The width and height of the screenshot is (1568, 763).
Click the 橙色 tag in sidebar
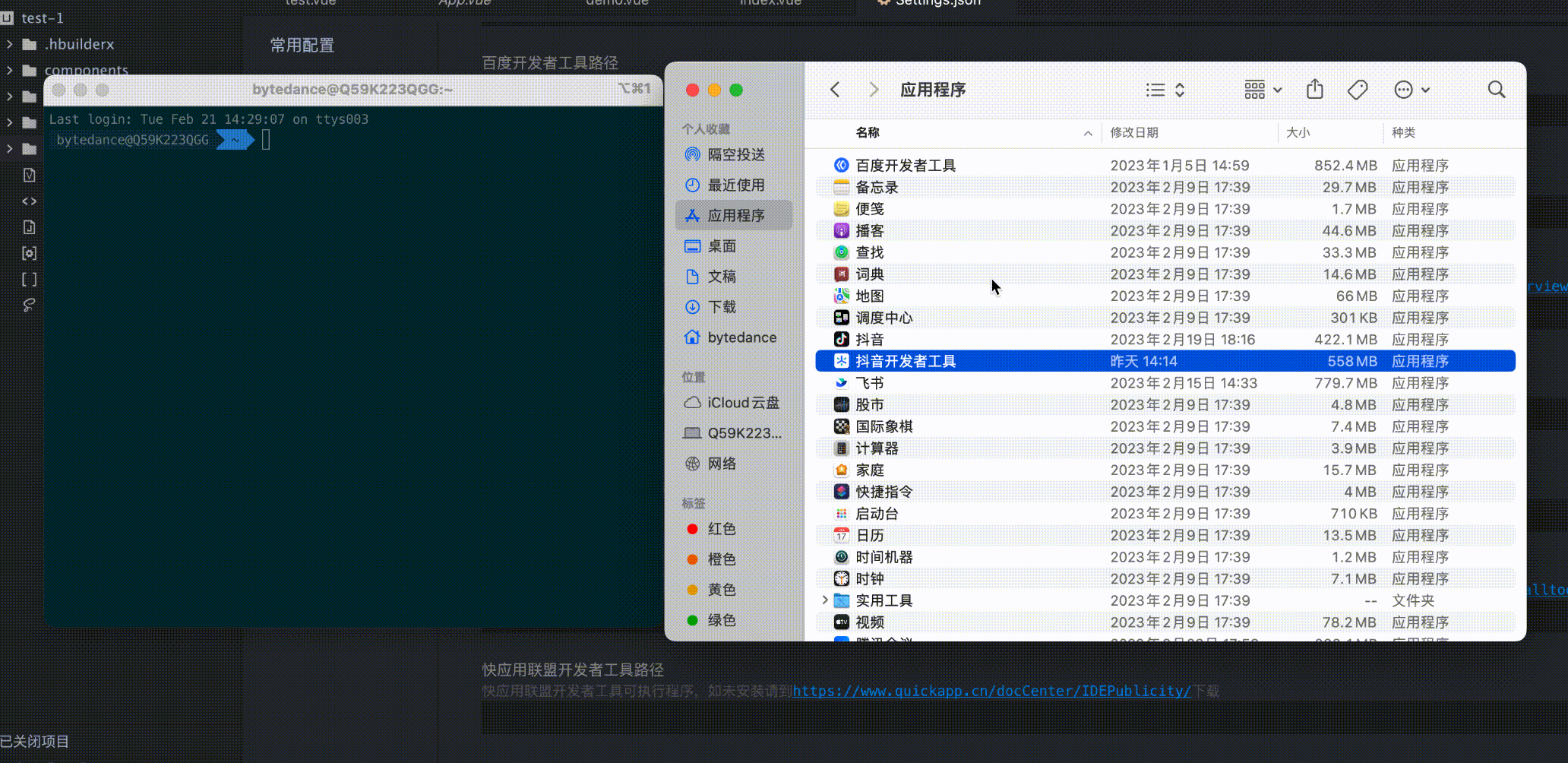(734, 559)
